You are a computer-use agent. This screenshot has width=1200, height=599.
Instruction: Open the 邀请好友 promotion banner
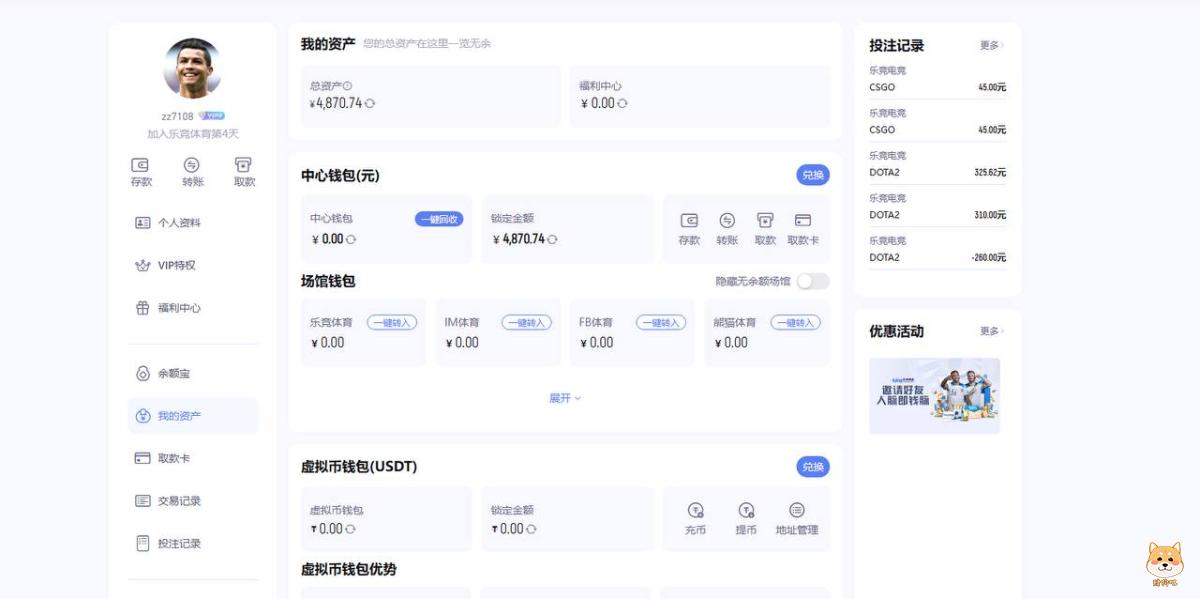pos(934,396)
